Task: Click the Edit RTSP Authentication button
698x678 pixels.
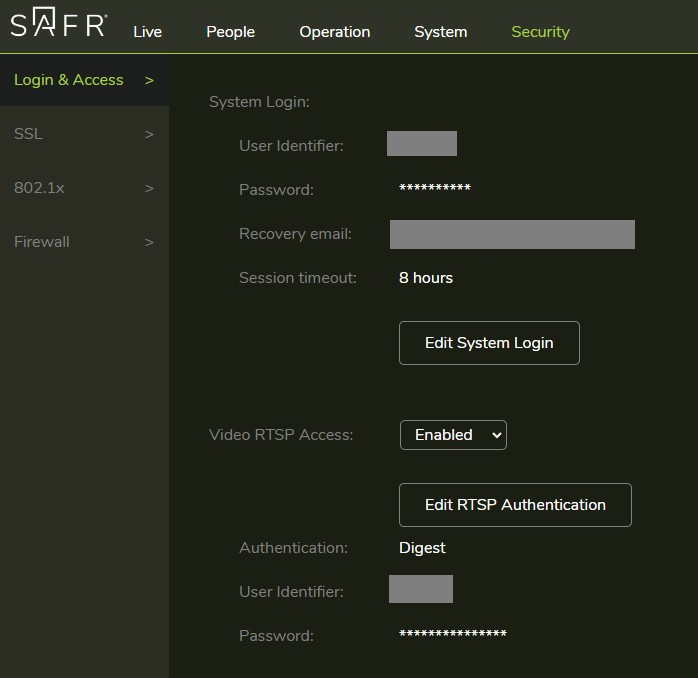Action: [515, 505]
